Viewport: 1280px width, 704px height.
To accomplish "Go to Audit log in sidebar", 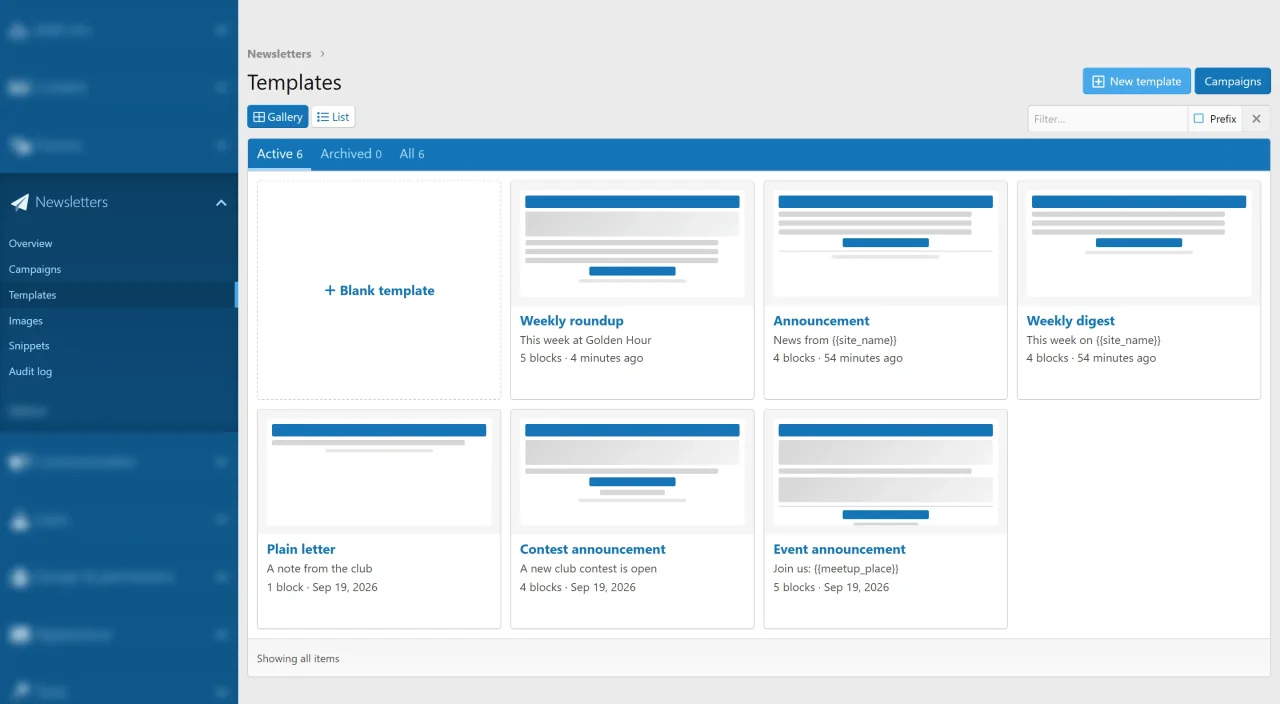I will click(30, 371).
